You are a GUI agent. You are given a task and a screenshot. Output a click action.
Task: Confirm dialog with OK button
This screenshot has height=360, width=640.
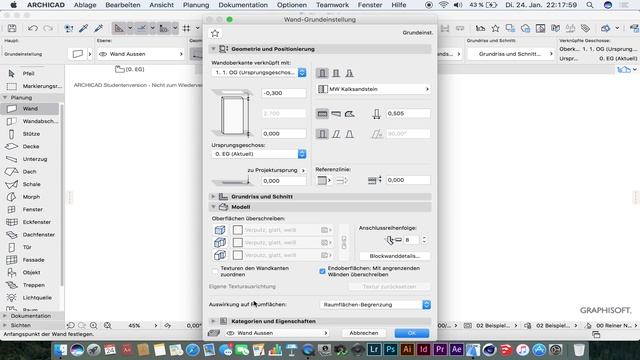point(412,333)
